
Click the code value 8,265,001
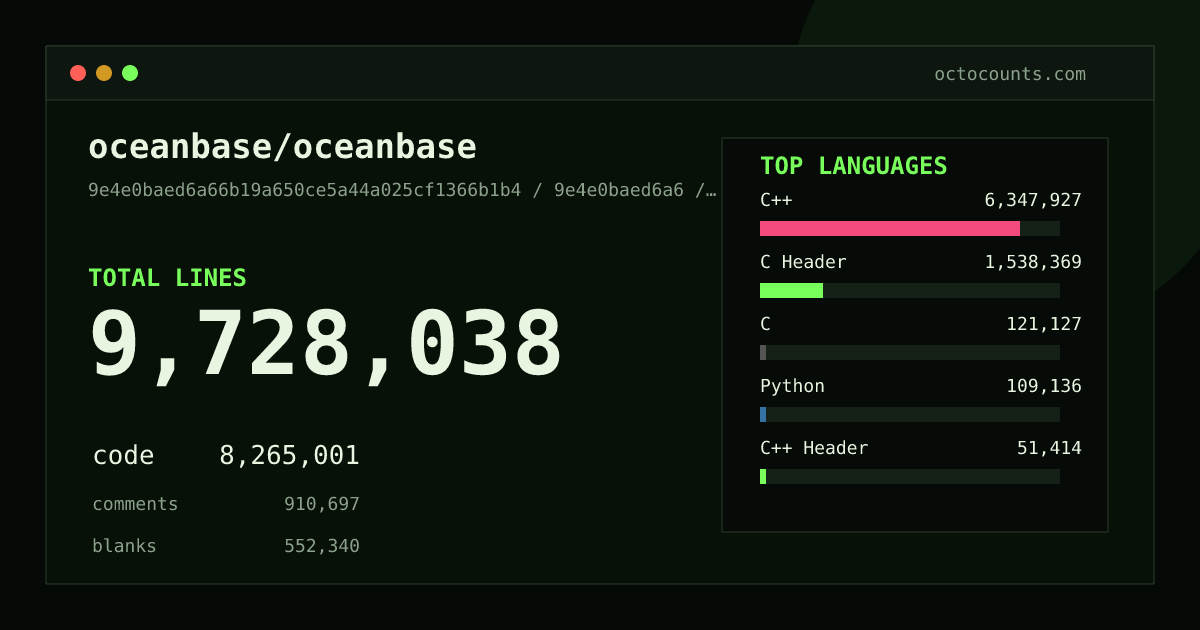[289, 456]
